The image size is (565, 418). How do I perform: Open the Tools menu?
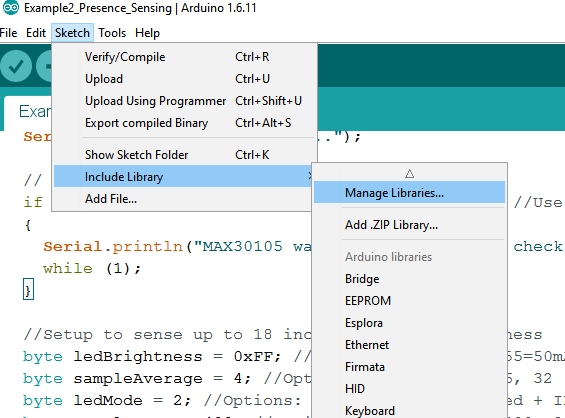112,33
